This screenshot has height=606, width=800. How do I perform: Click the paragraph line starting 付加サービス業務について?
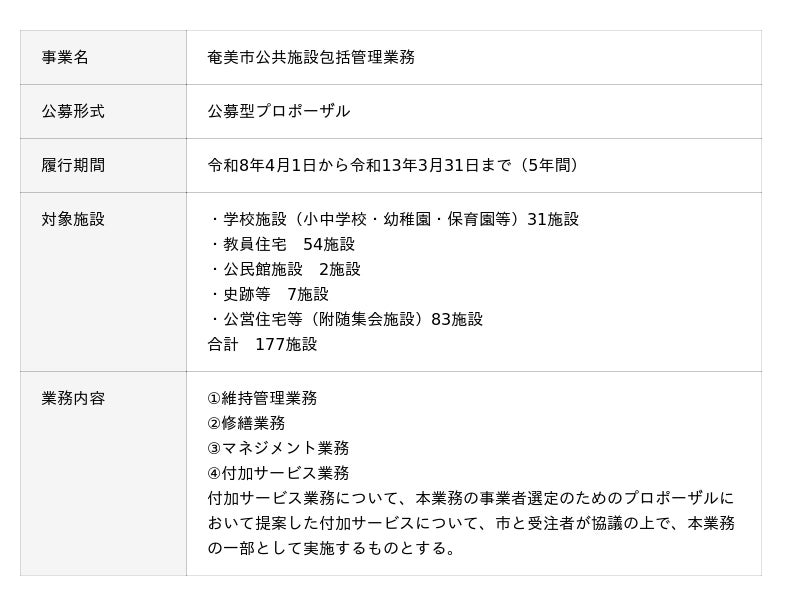coord(470,498)
